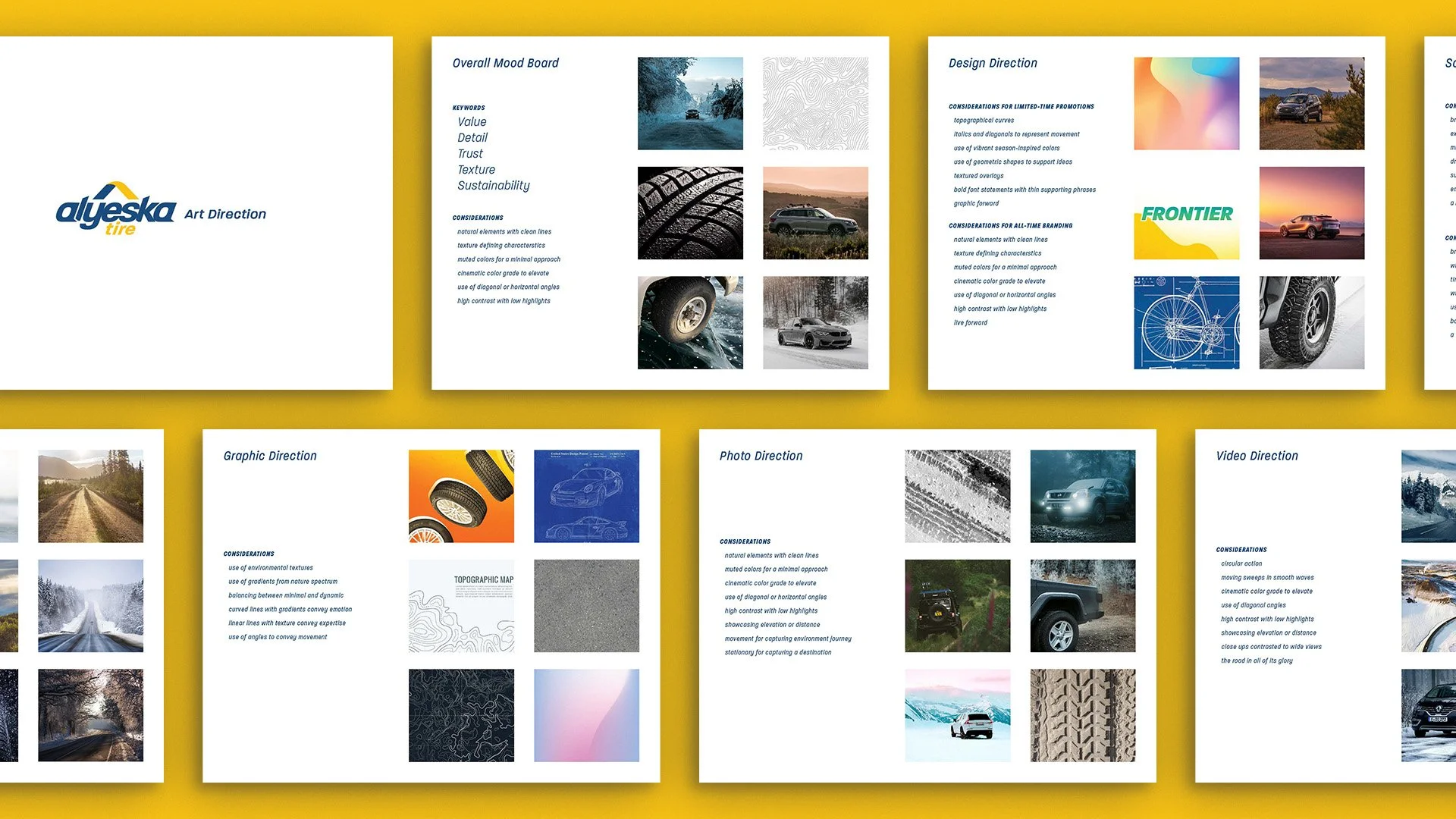The image size is (1456, 819).
Task: Open the gray topographic lines pattern thumbnail
Action: pos(815,103)
